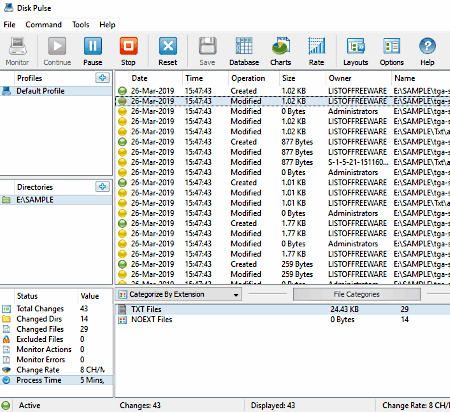Open the Command menu
Screen dimensions: 450x412
[43, 25]
